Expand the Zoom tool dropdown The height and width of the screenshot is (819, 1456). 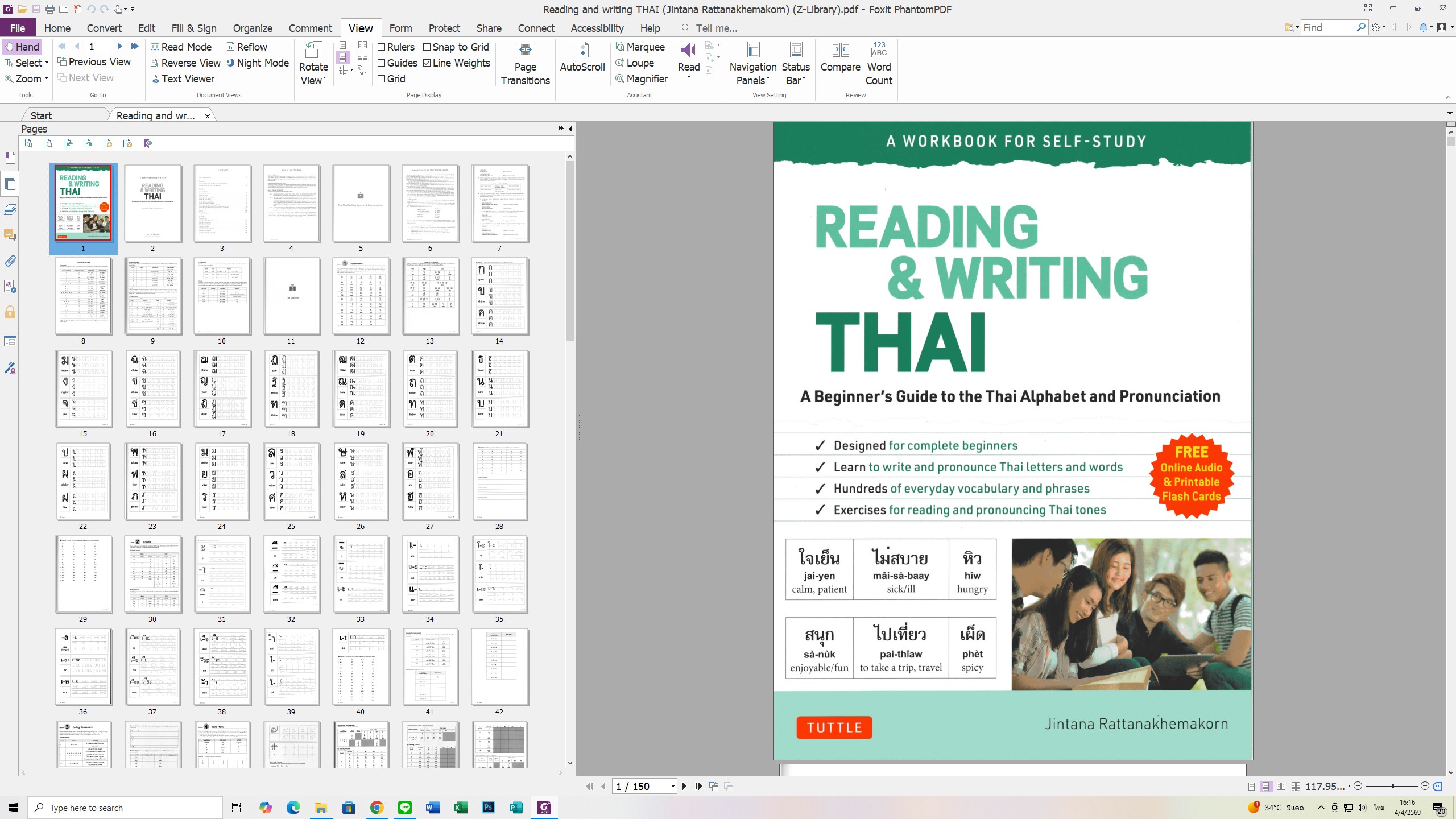point(46,78)
